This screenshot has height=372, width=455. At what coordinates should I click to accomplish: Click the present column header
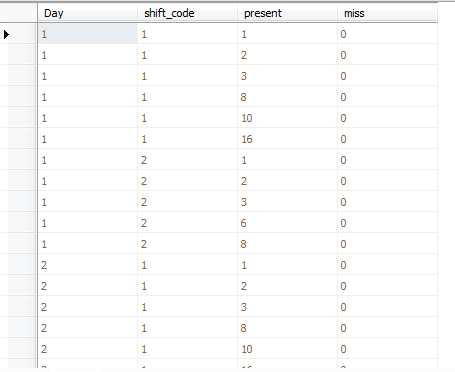287,13
